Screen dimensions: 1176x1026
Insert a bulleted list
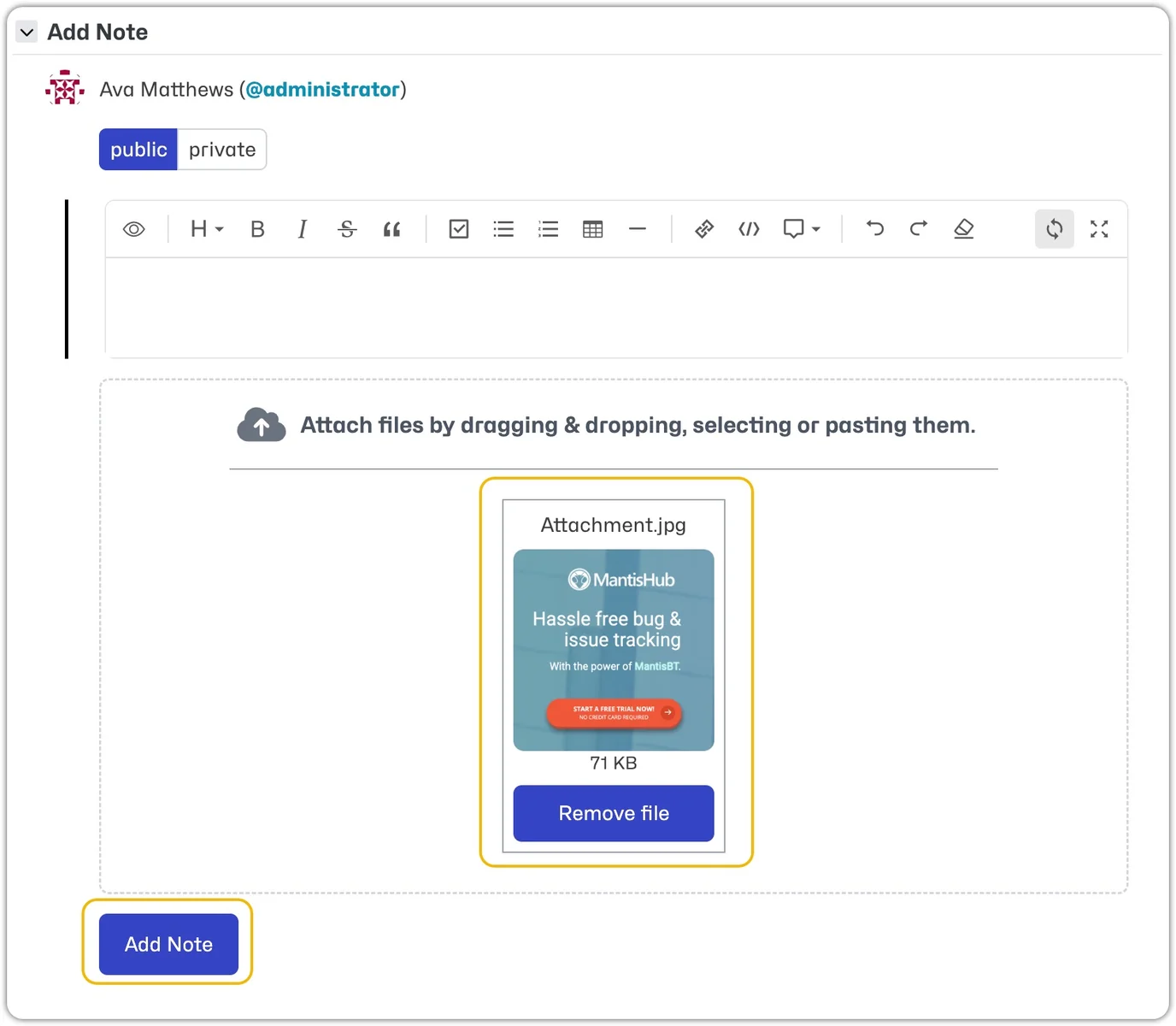click(503, 229)
